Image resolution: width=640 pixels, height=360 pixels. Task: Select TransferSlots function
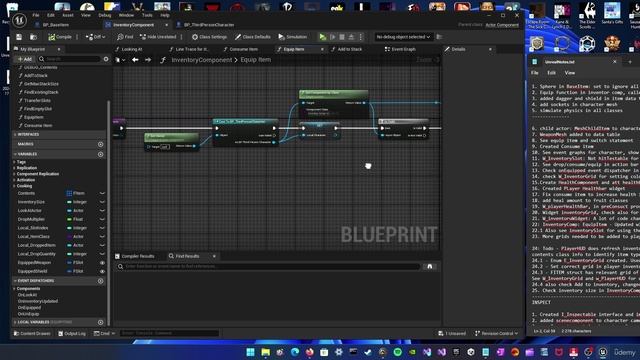tap(37, 100)
